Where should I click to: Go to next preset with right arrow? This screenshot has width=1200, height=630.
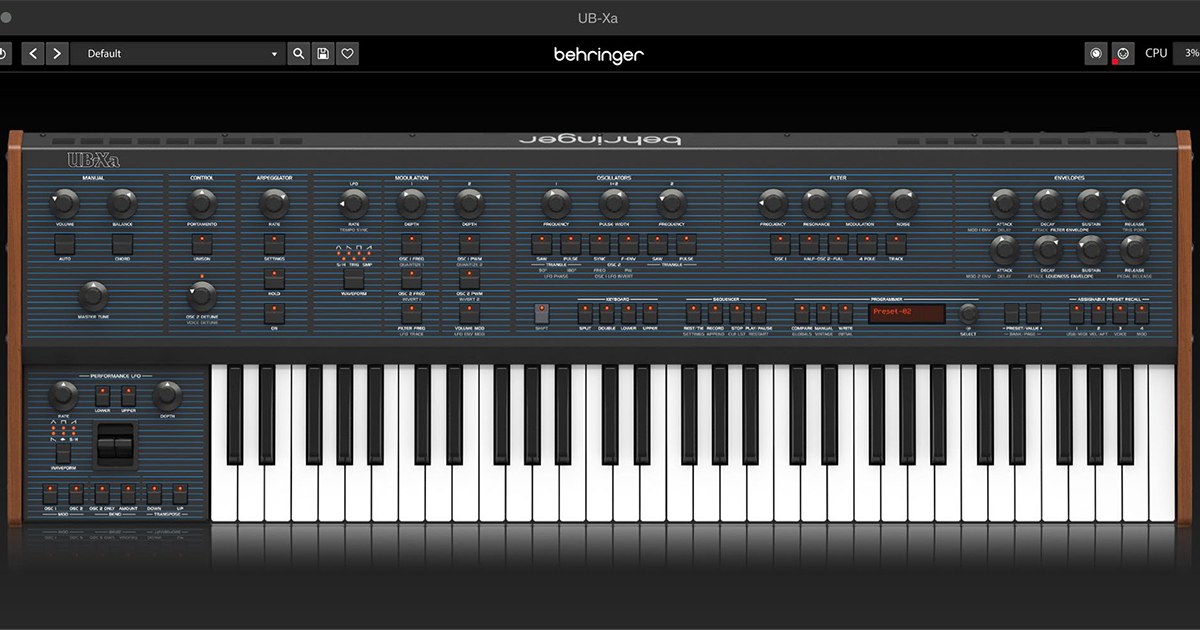pos(57,54)
